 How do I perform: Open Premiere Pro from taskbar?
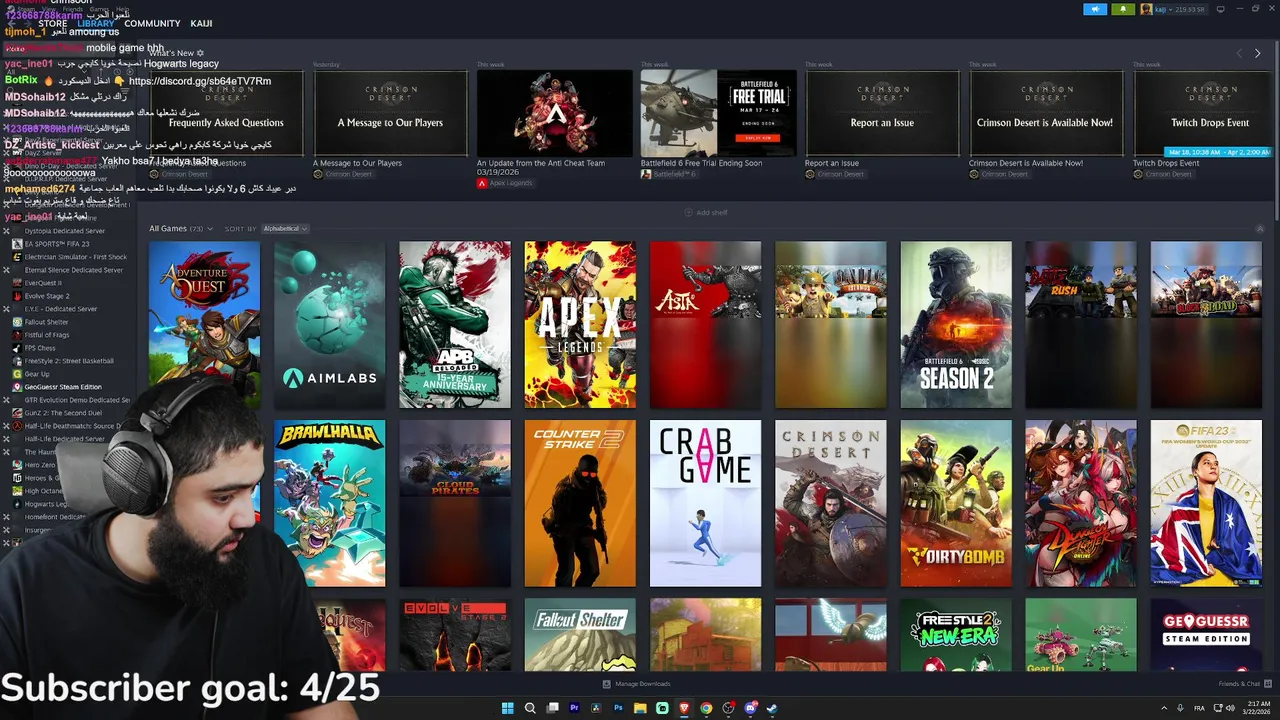pos(574,708)
